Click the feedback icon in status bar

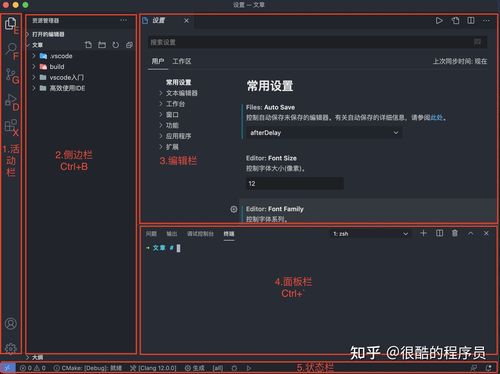pos(473,368)
